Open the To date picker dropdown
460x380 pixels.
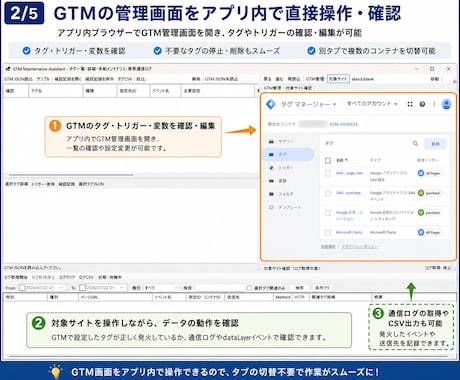click(x=122, y=287)
